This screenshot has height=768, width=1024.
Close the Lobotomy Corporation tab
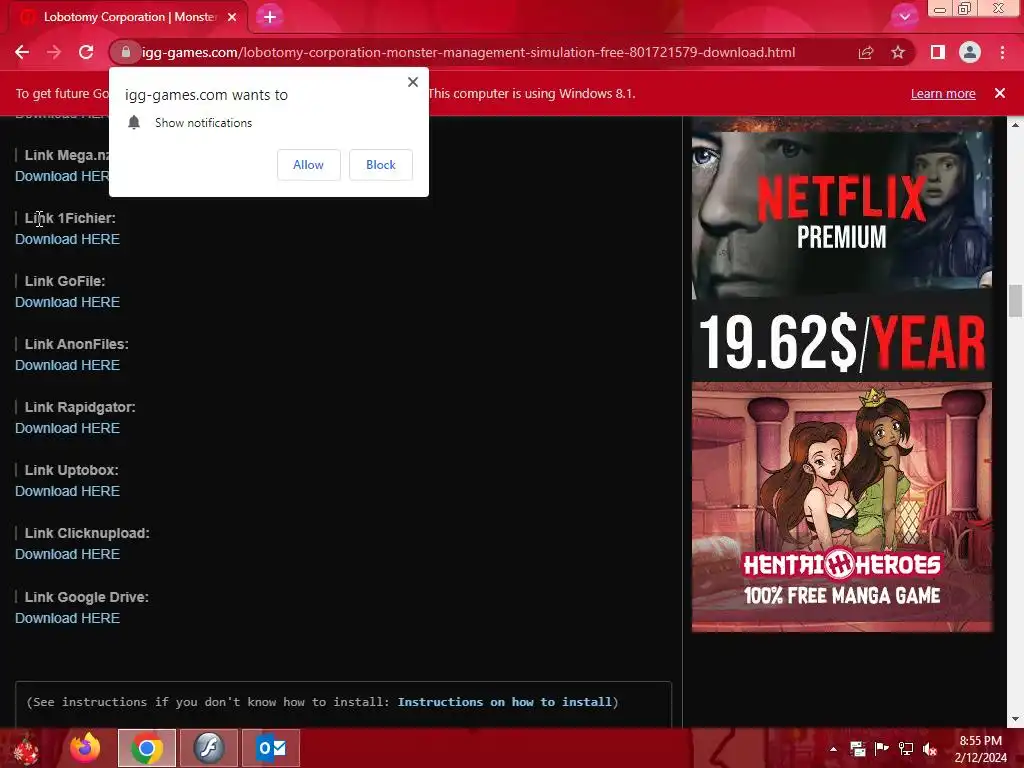(x=232, y=17)
